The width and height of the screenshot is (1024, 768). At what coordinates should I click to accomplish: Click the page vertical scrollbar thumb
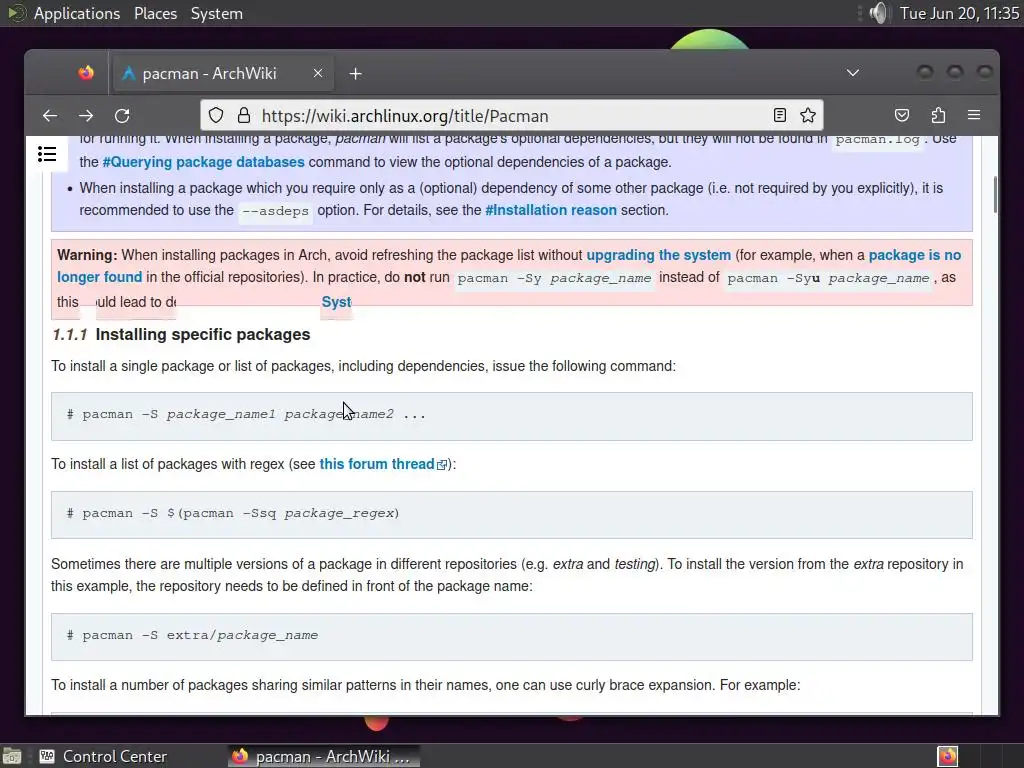point(995,195)
